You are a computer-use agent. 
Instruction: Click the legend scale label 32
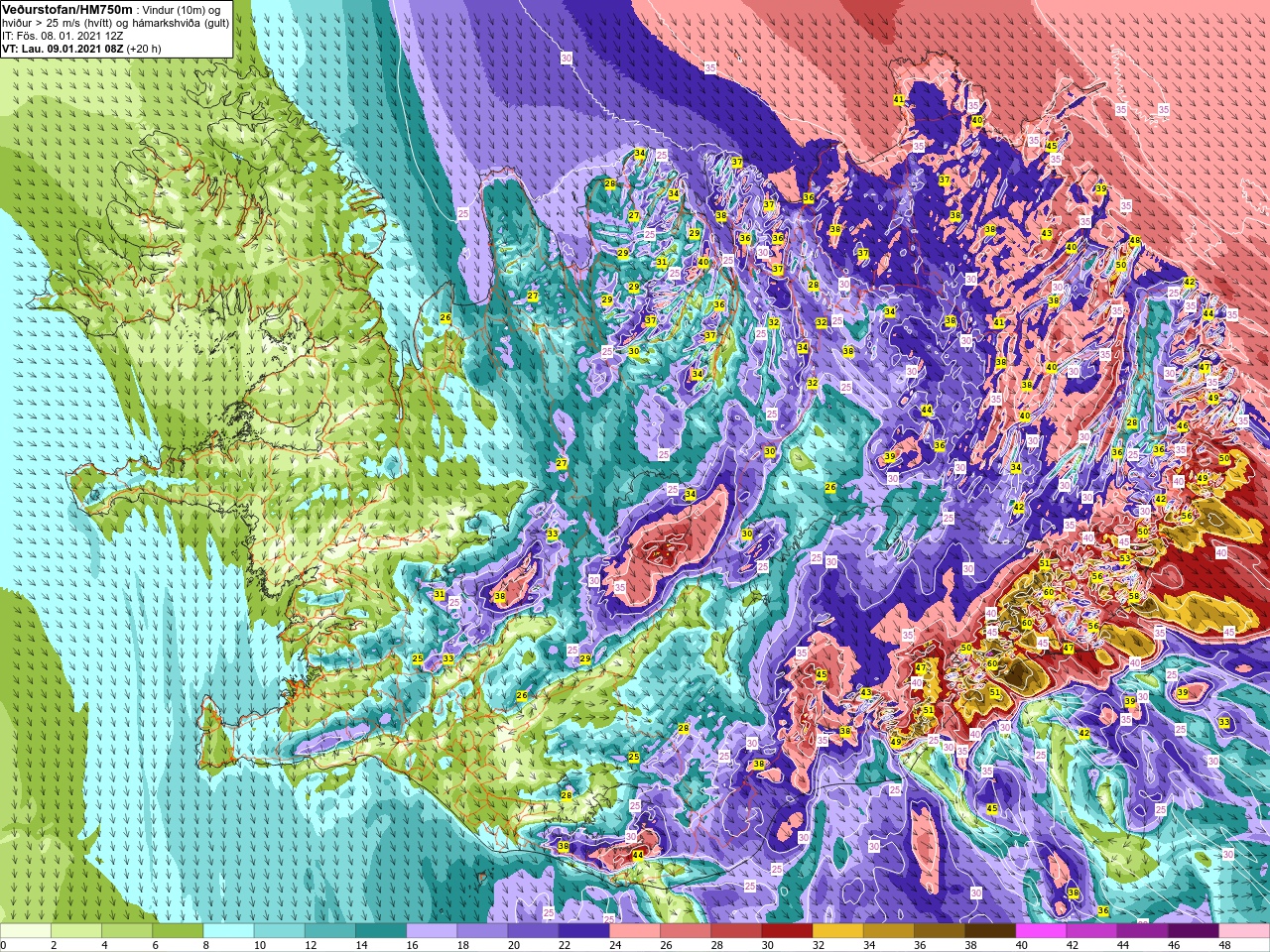(x=818, y=945)
